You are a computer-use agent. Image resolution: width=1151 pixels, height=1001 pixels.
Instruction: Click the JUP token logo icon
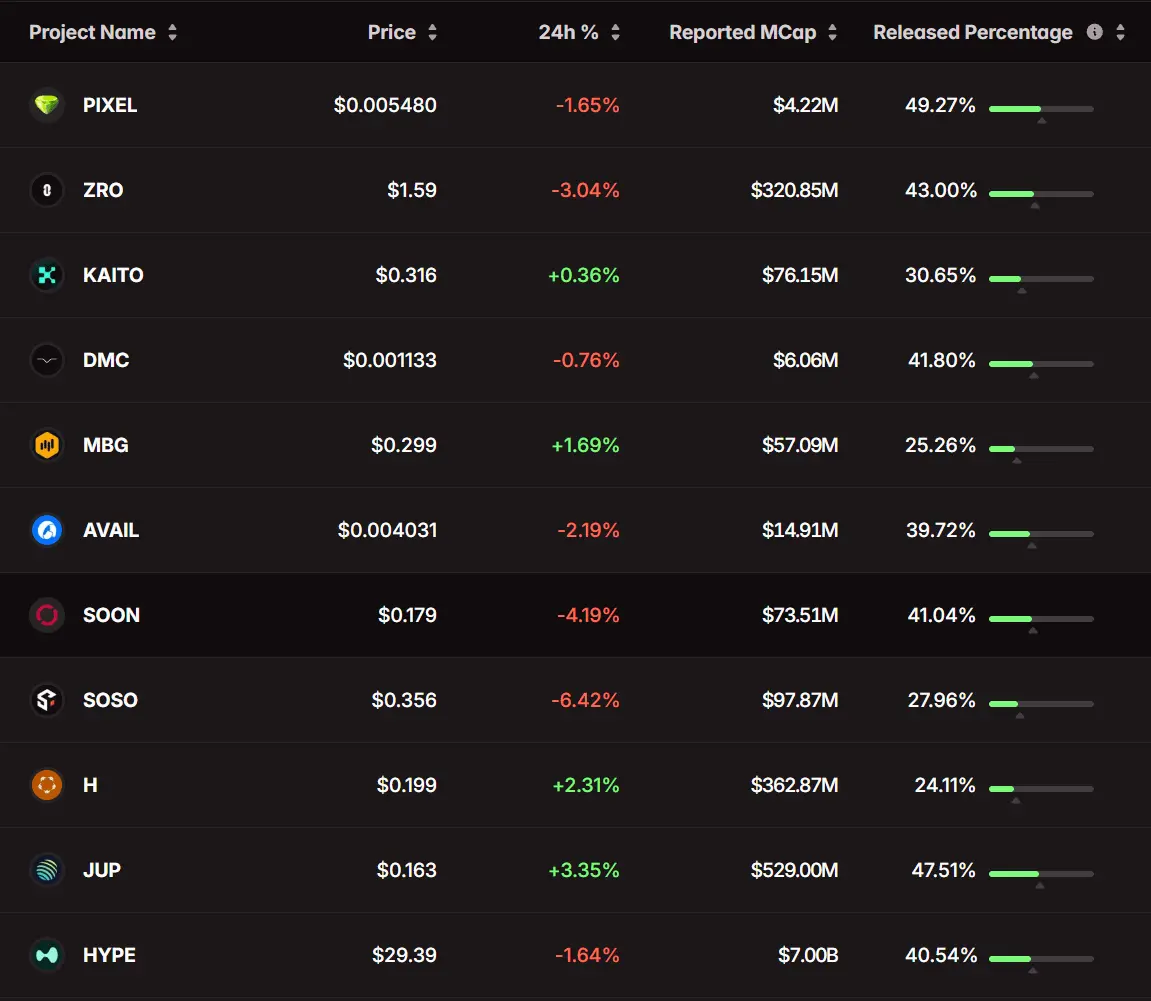pos(47,870)
